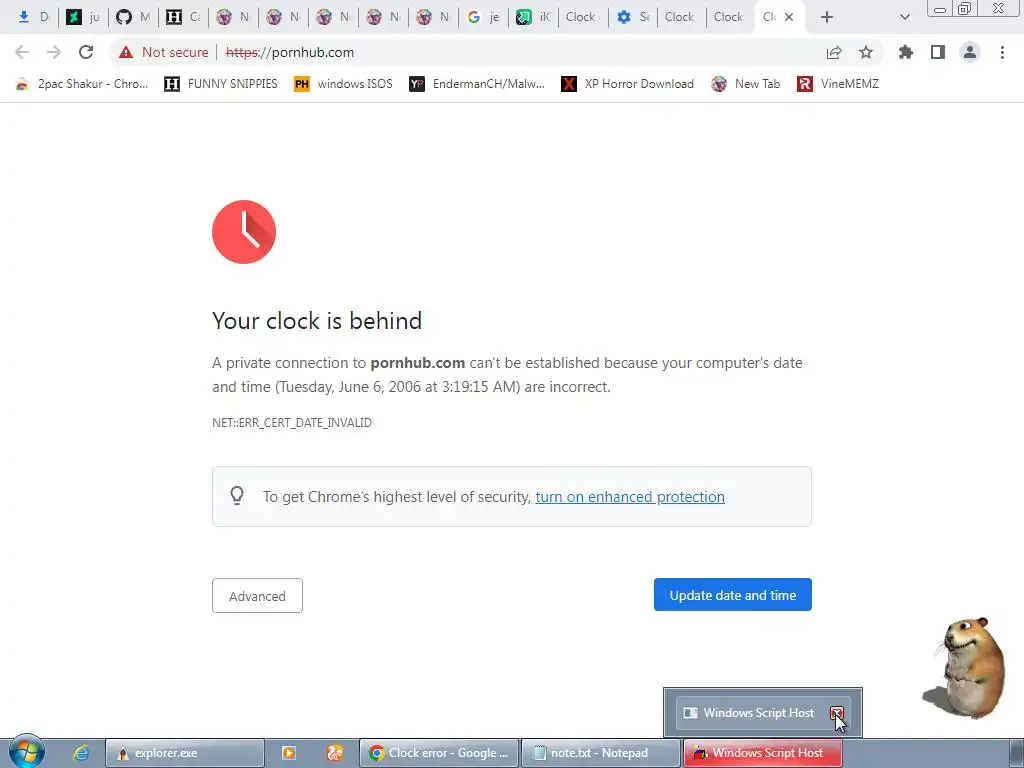Open the Extensions puzzle icon
The width and height of the screenshot is (1024, 768).
click(x=906, y=52)
